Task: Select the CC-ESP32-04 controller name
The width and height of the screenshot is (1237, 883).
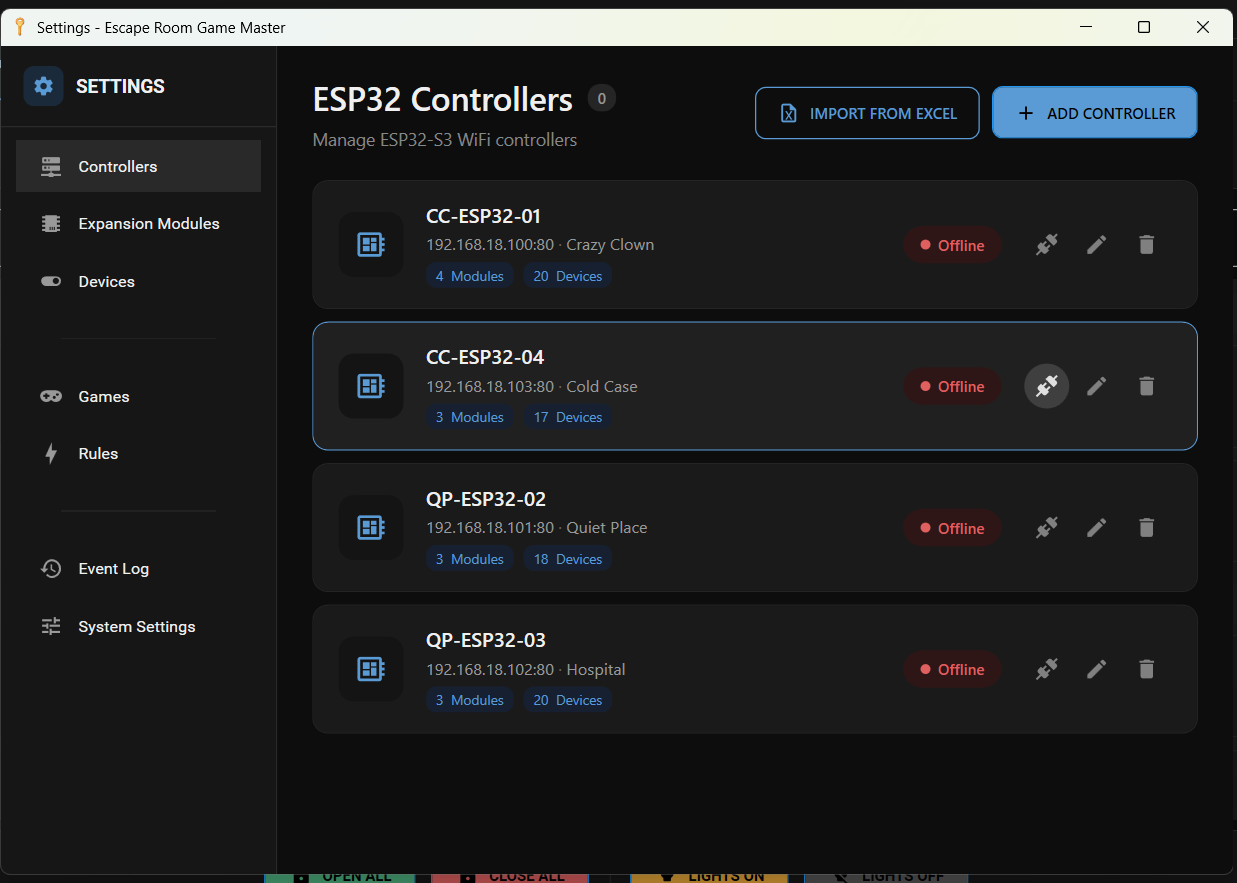Action: (x=485, y=357)
